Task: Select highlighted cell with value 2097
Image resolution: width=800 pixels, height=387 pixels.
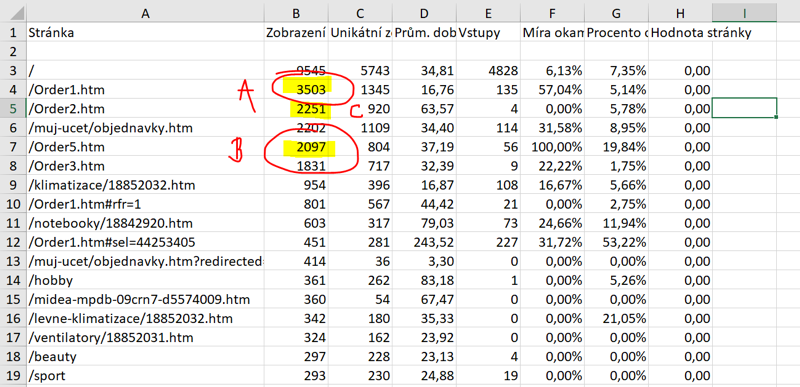Action: (296, 147)
